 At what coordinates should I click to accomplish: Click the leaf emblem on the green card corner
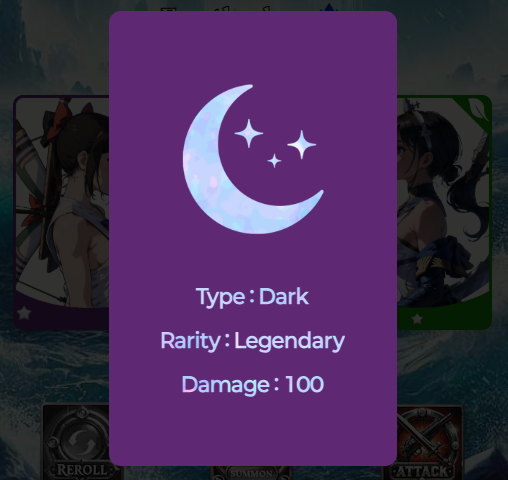pyautogui.click(x=479, y=109)
